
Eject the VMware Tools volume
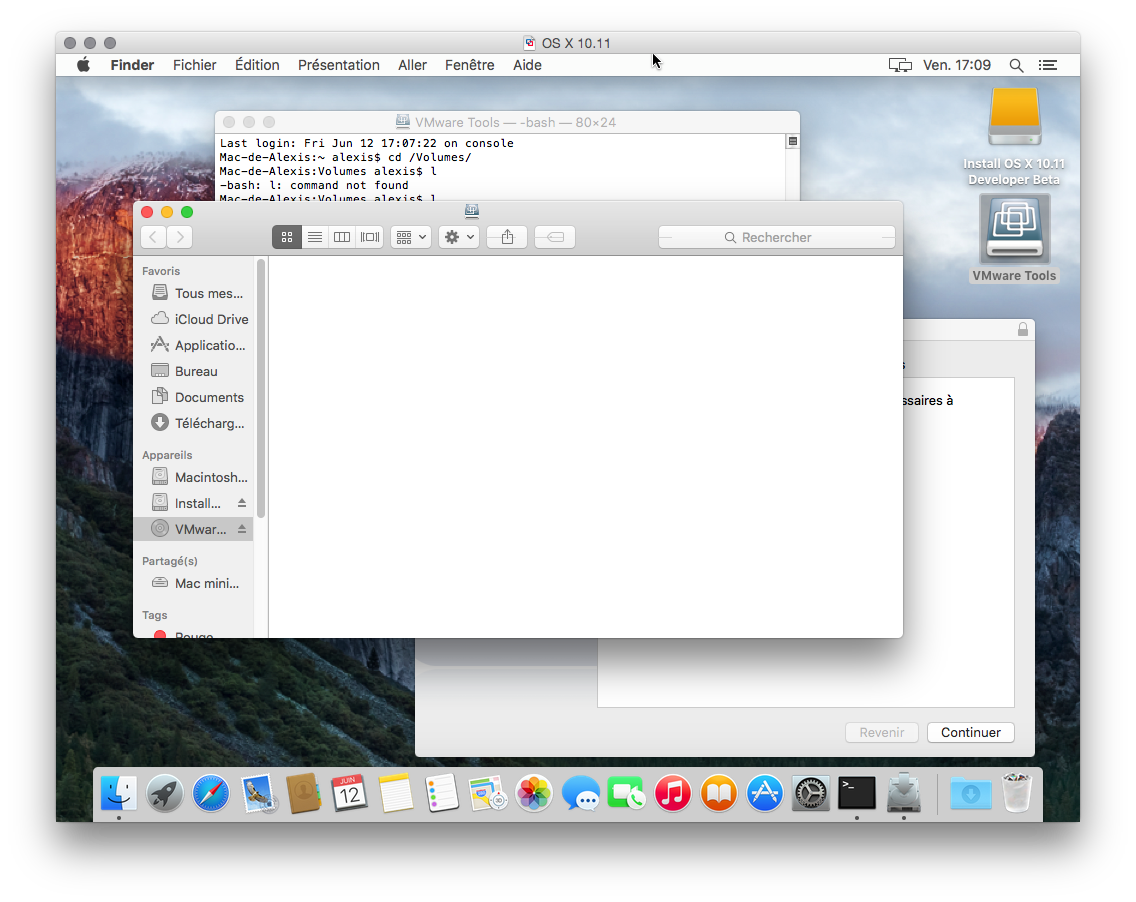pyautogui.click(x=242, y=529)
